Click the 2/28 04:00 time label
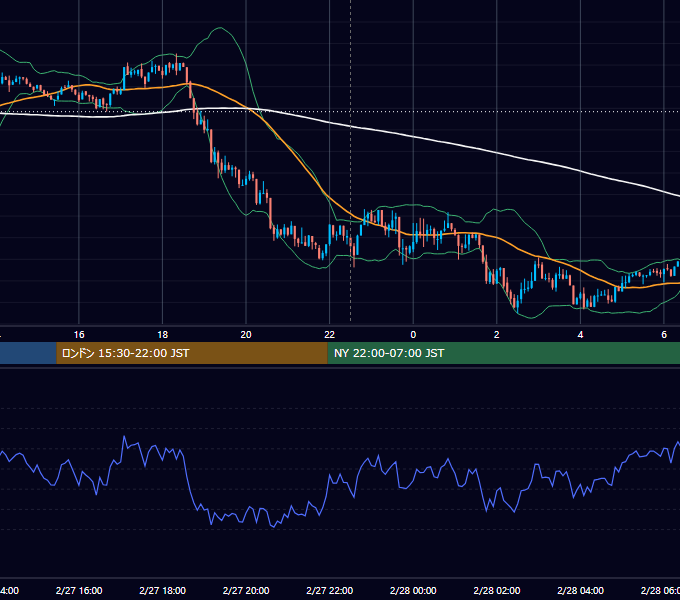This screenshot has height=600, width=680. coord(580,590)
